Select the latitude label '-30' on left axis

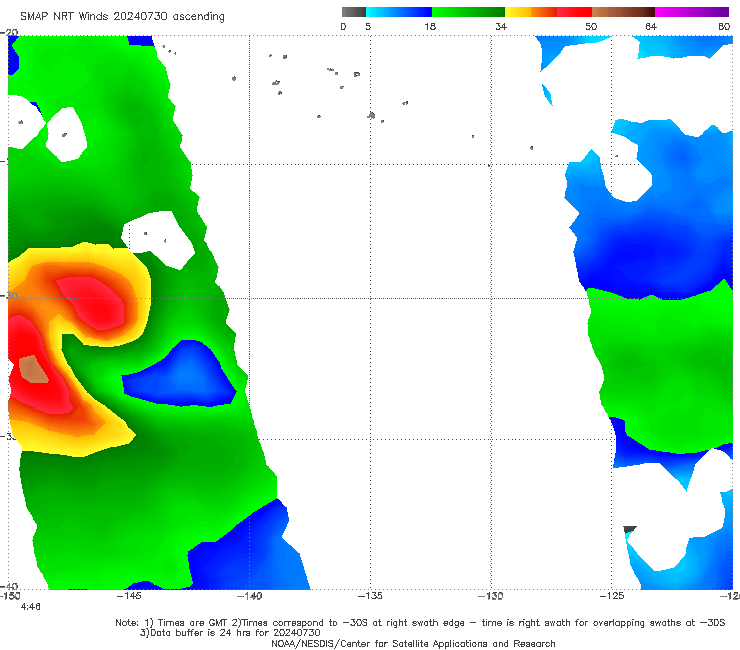9,296
